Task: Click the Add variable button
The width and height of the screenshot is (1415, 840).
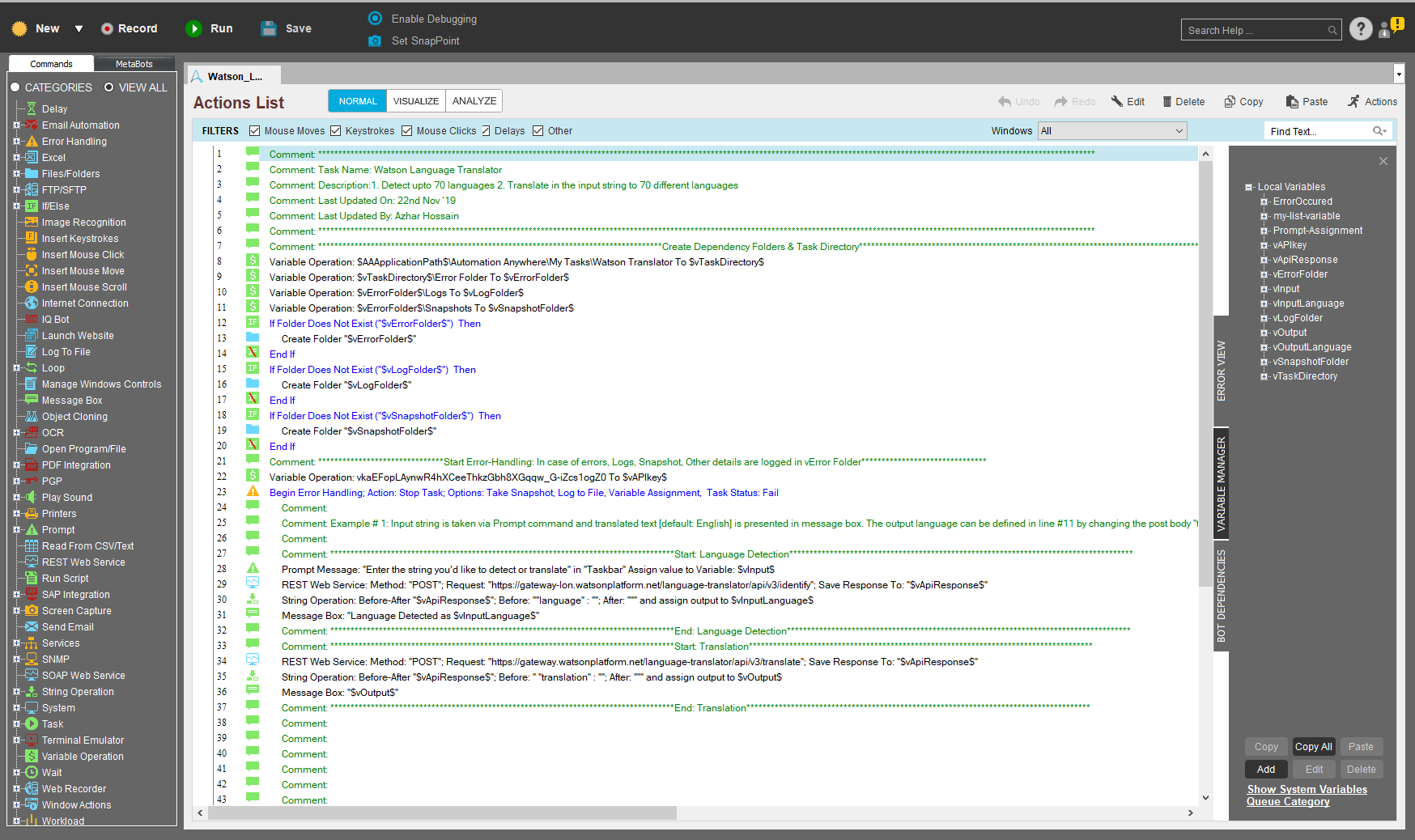Action: (x=1266, y=770)
